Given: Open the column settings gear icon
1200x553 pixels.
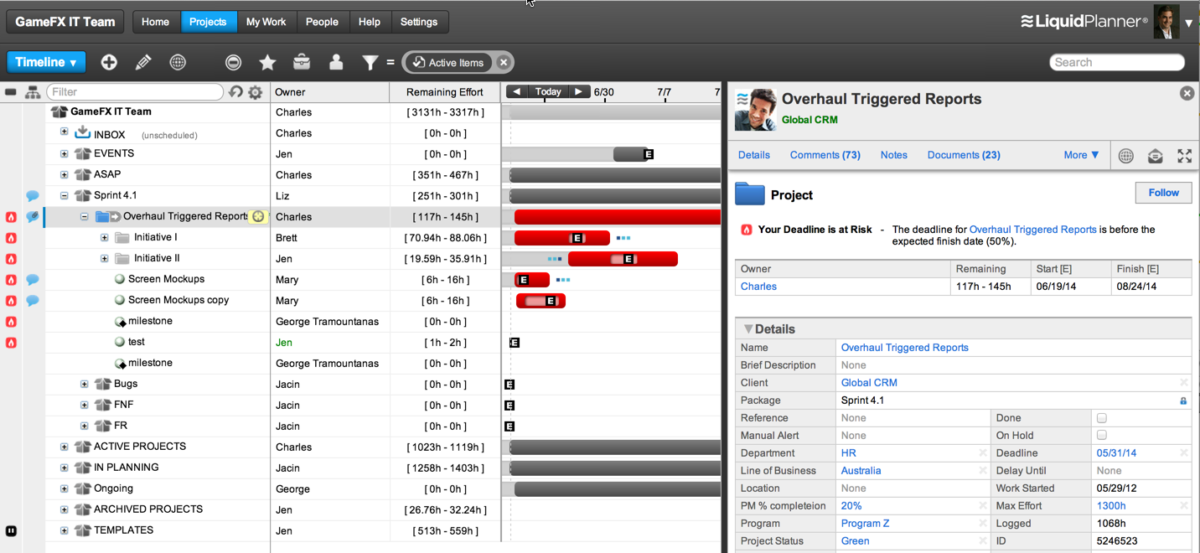Looking at the screenshot, I should tap(255, 92).
